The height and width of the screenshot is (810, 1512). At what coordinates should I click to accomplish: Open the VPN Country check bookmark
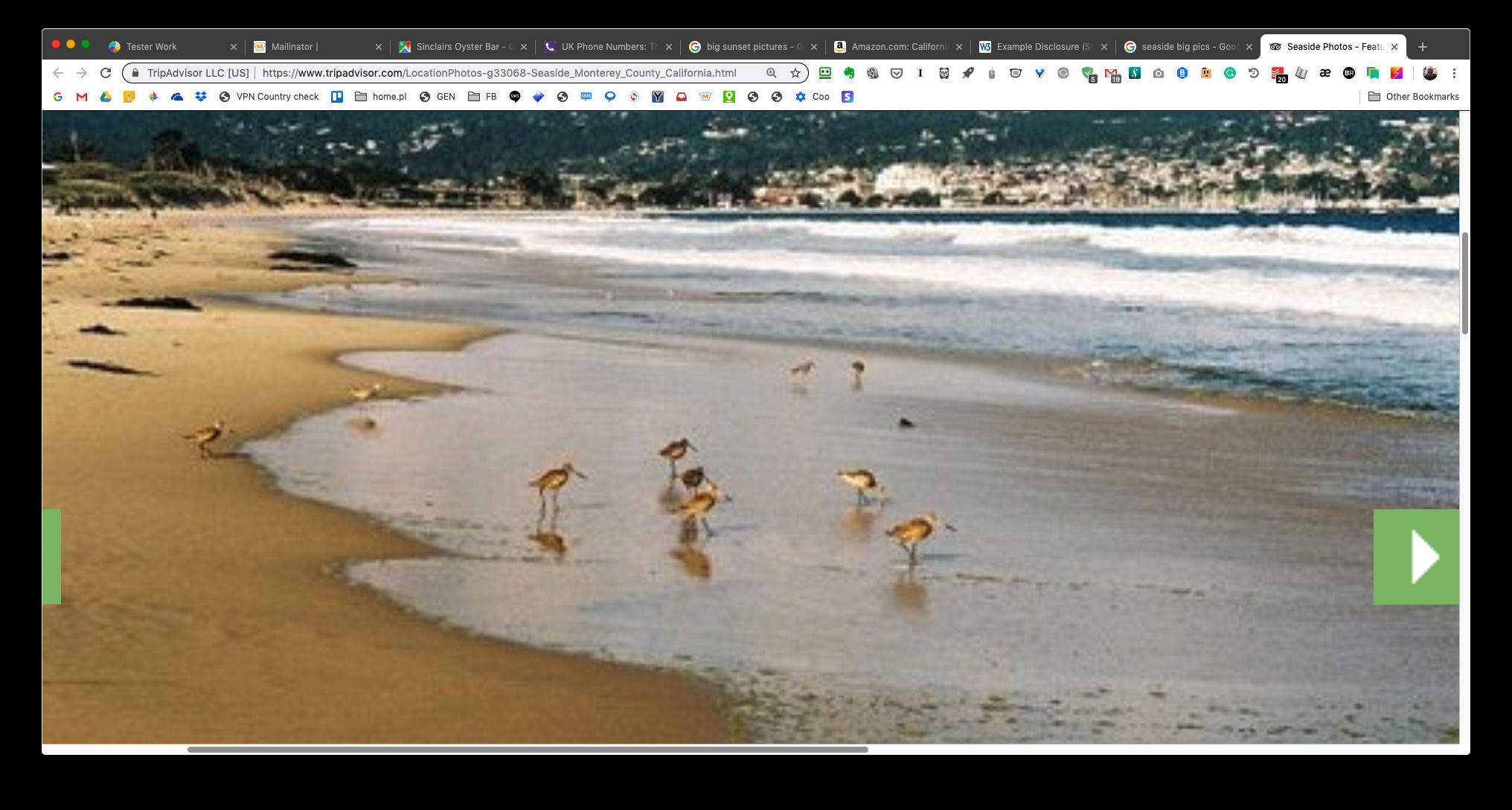point(269,97)
